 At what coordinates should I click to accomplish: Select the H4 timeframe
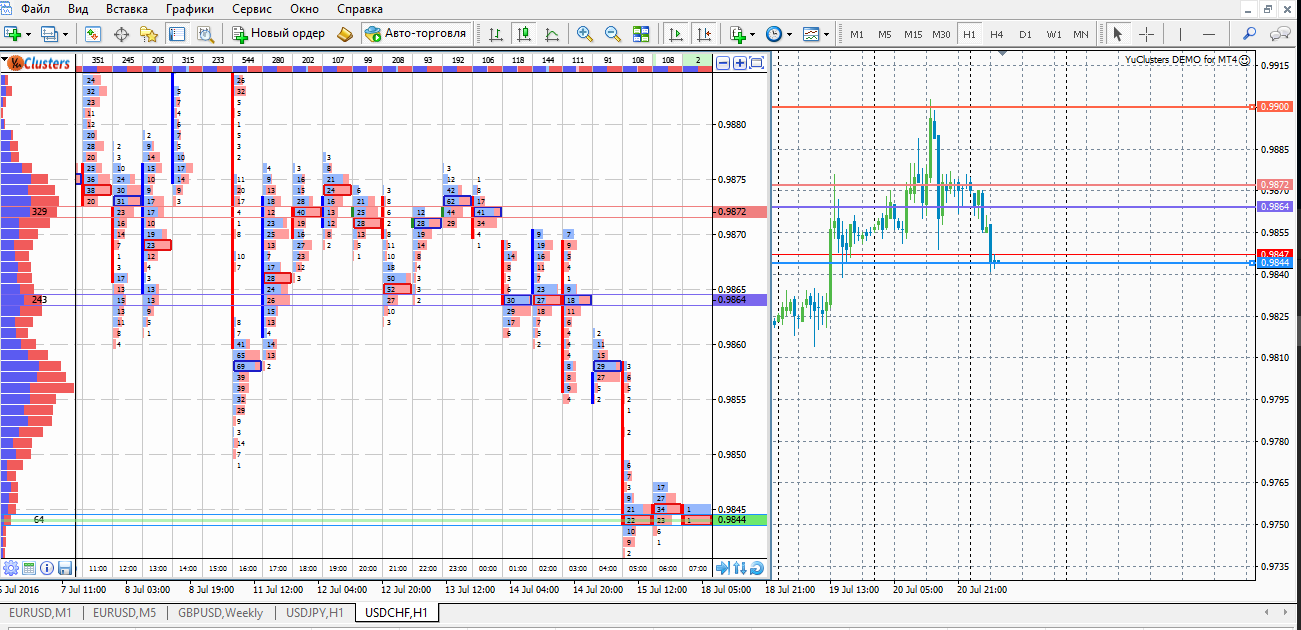997,34
